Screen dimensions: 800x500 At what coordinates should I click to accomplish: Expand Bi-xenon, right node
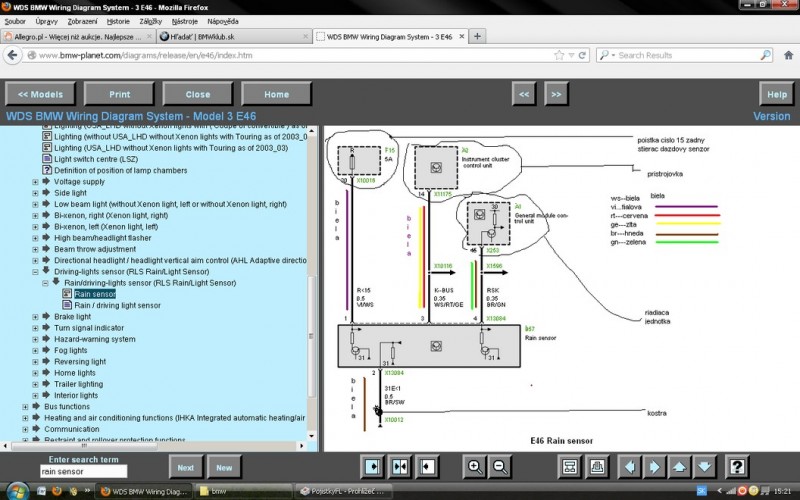coord(35,215)
